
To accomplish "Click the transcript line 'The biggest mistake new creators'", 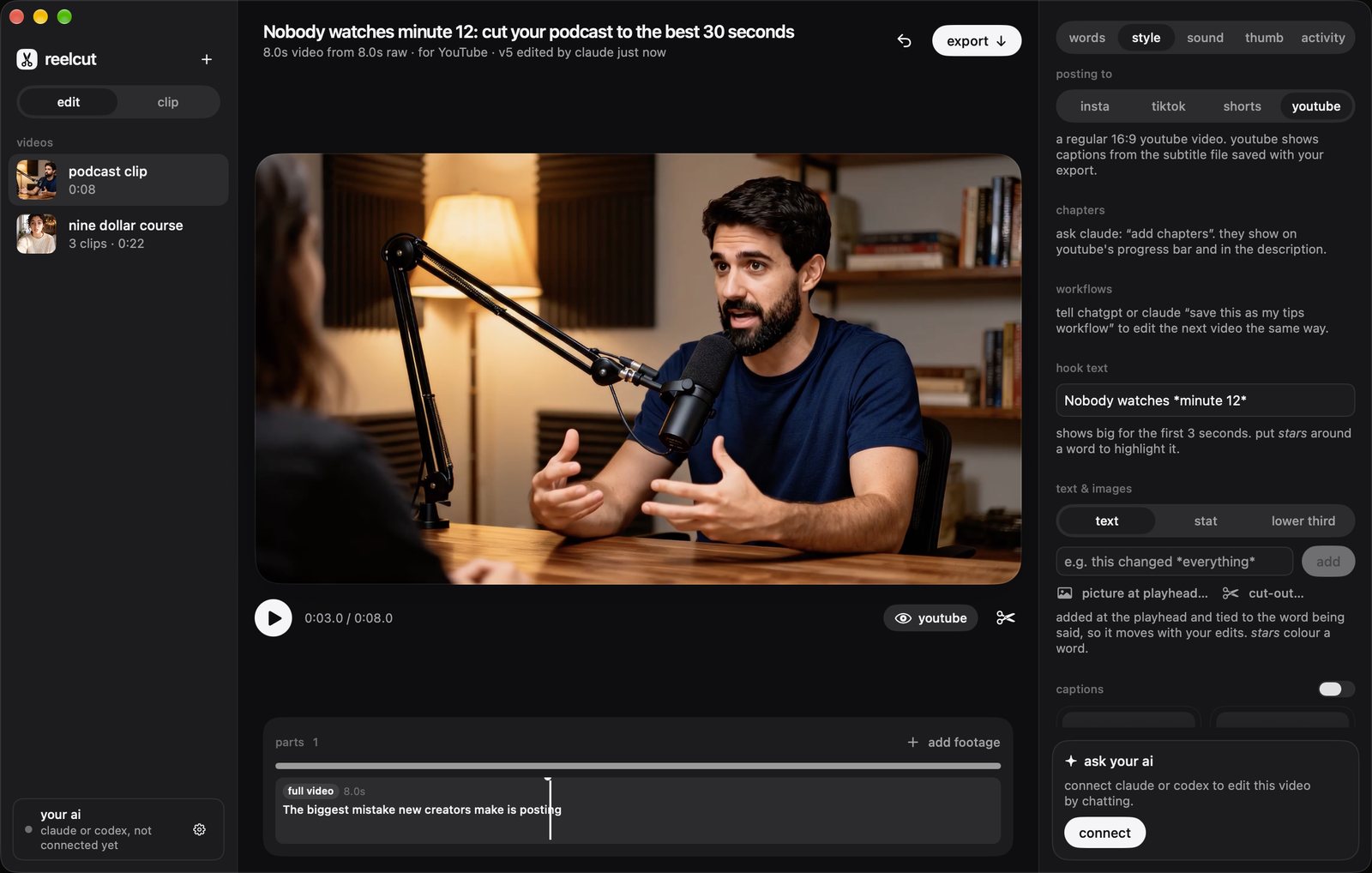I will pos(422,810).
